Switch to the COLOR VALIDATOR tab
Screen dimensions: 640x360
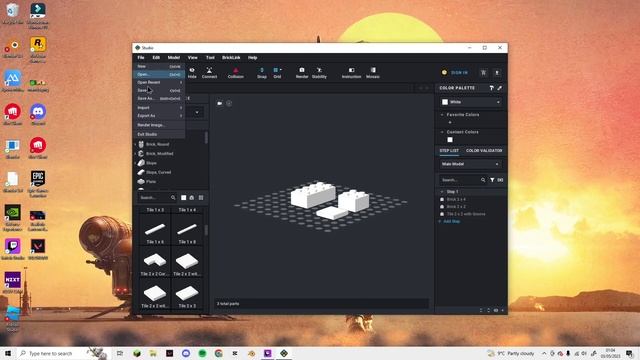tap(484, 151)
